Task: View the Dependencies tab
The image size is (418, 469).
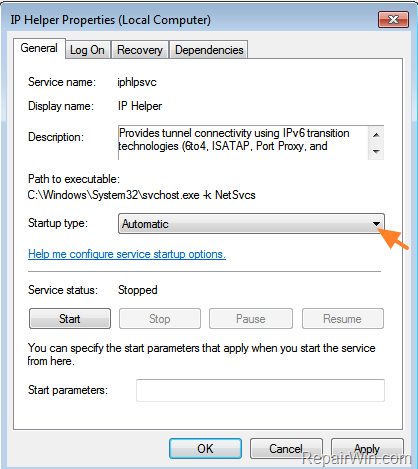Action: coord(209,50)
